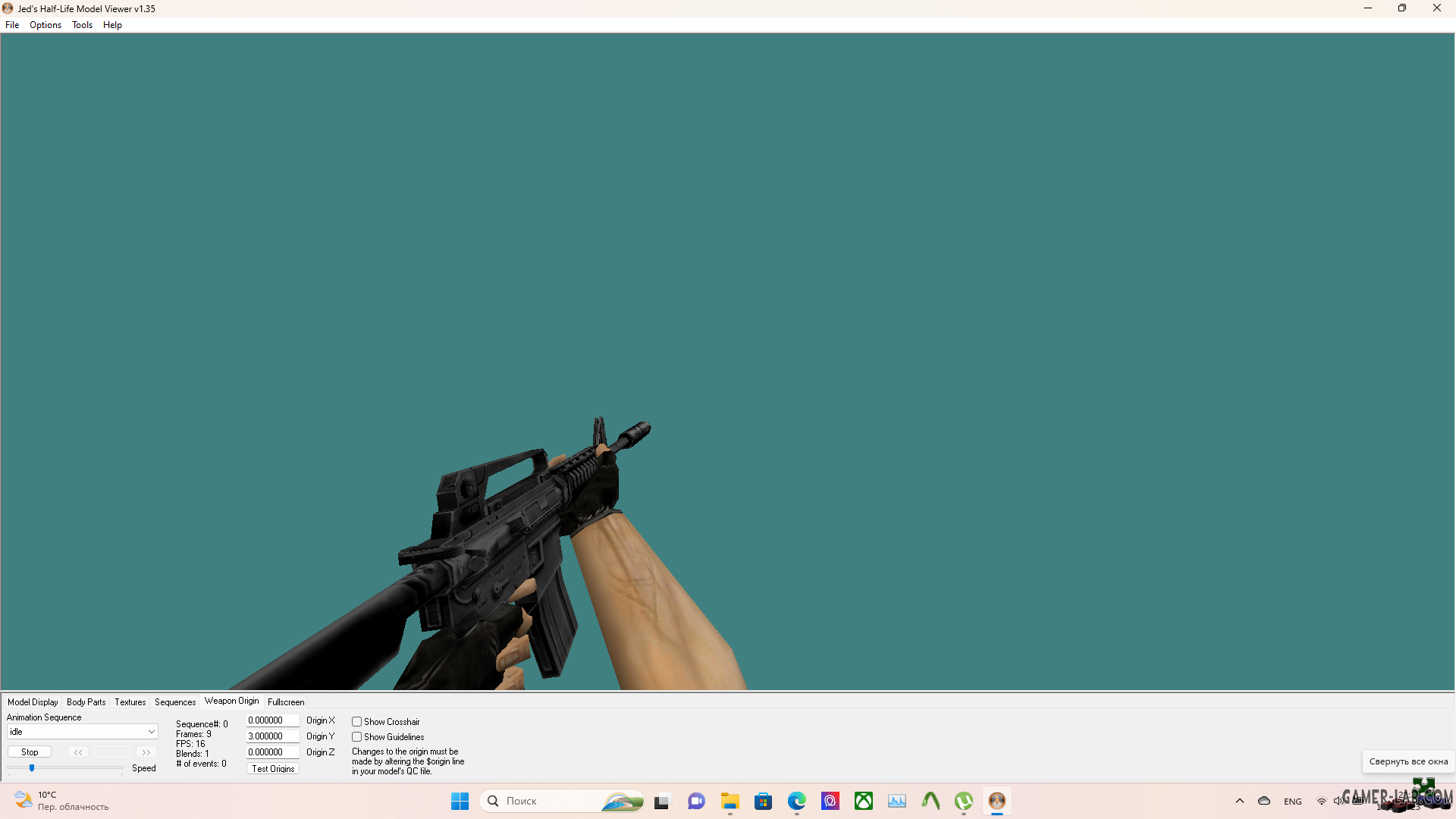Open the Wi-Fi network tray icon
The height and width of the screenshot is (819, 1456).
[1321, 802]
